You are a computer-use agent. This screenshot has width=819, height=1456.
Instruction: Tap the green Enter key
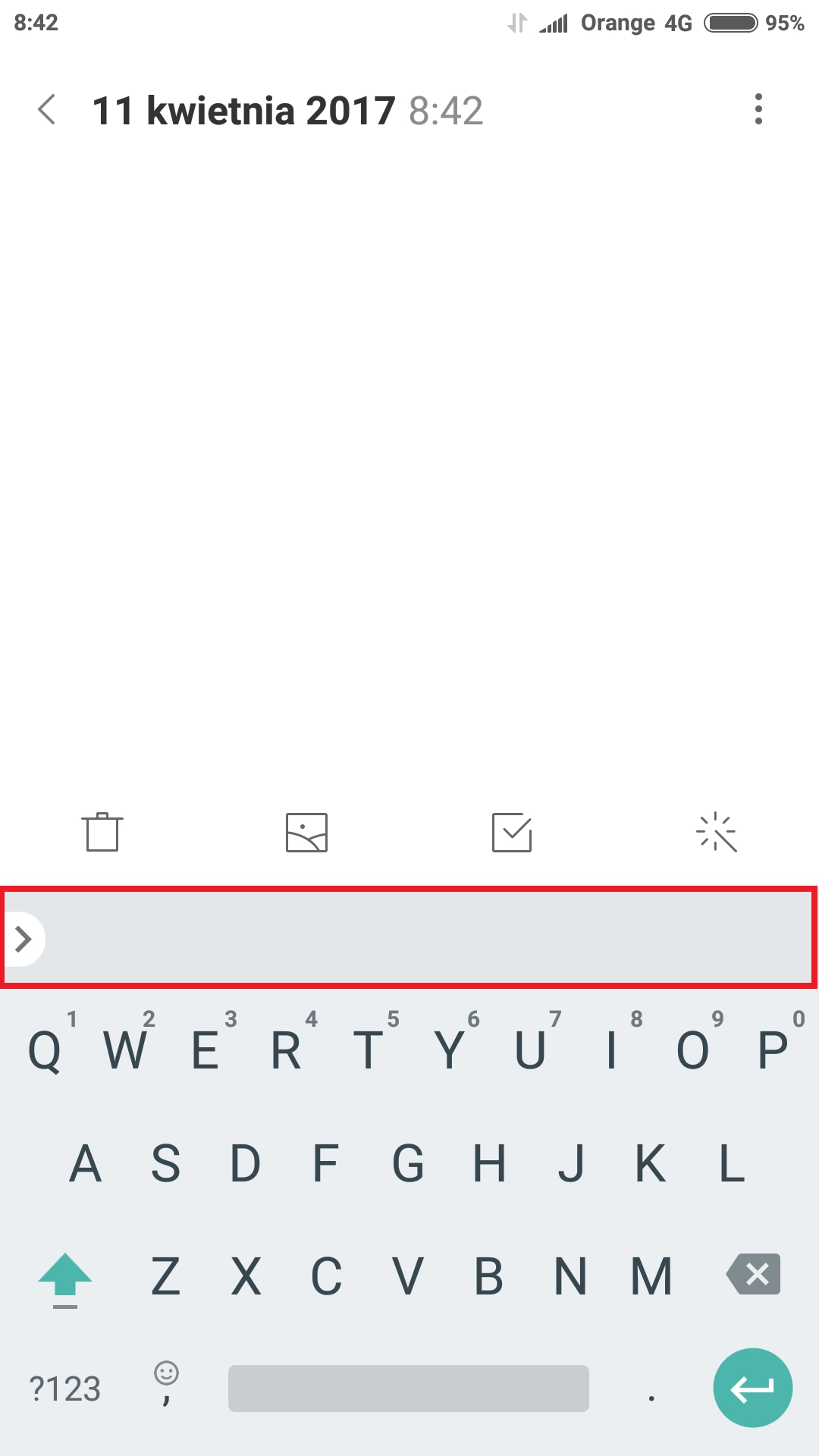753,1388
